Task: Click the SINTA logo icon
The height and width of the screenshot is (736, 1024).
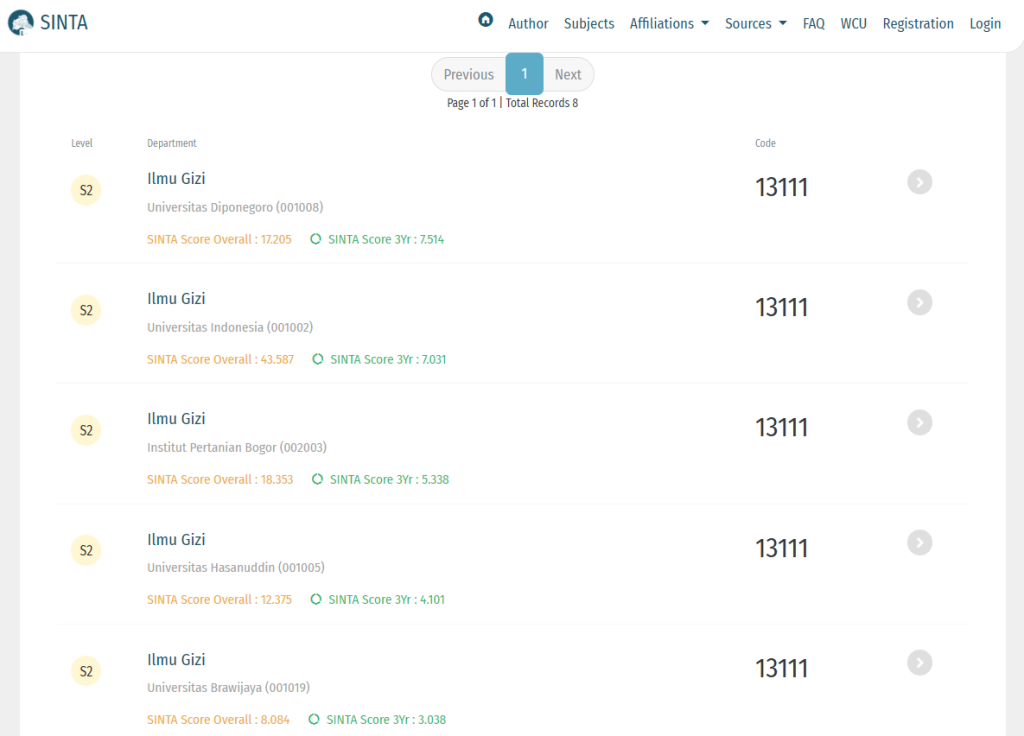Action: (x=21, y=22)
